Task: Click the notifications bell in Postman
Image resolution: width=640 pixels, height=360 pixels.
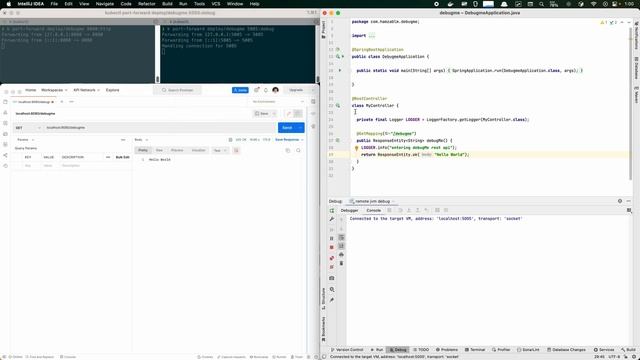Action: (x=266, y=90)
